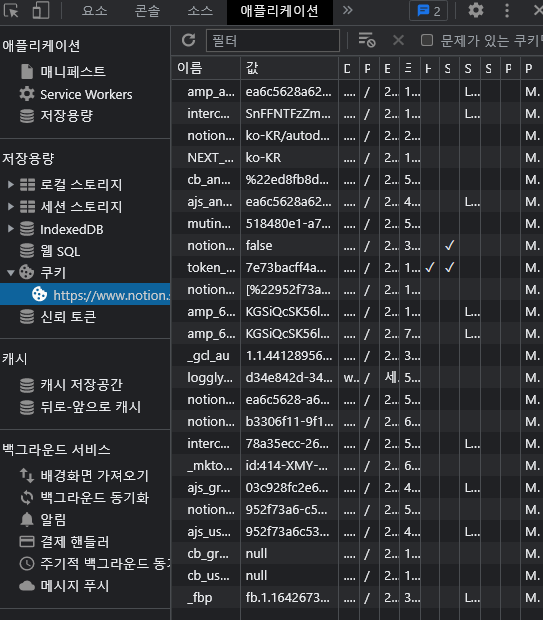
Task: Select the cb_an cookie row name
Action: click(209, 180)
